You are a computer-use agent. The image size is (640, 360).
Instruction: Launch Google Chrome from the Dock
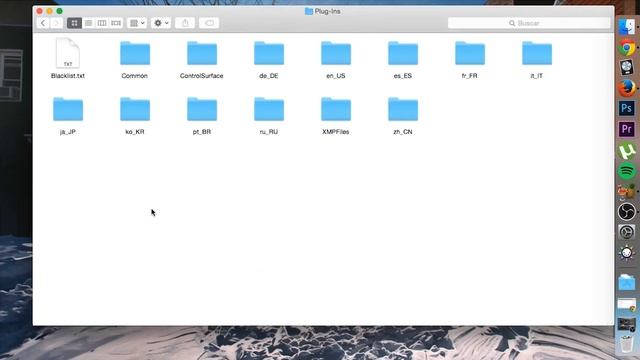point(627,47)
